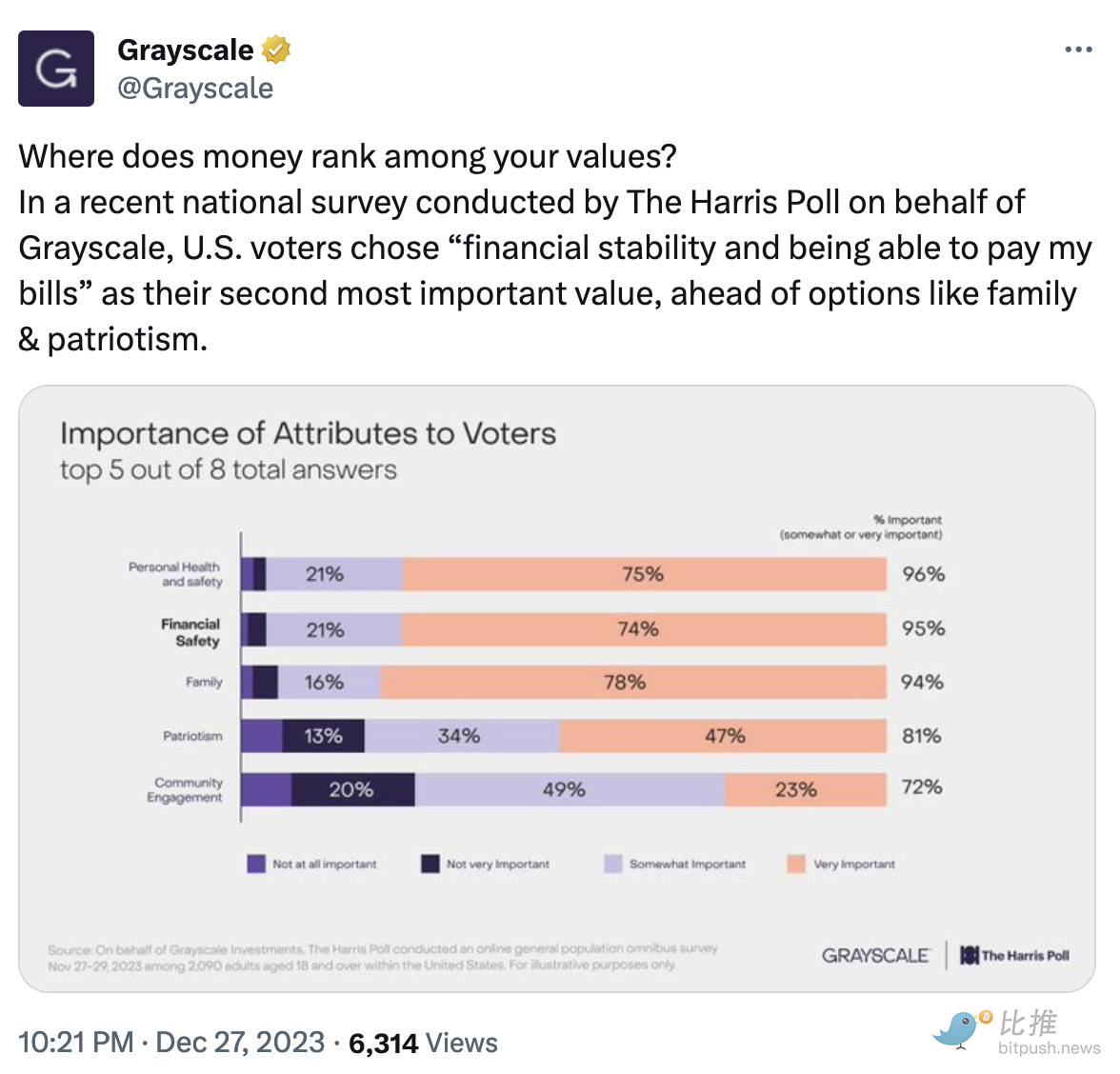
Task: Click the "Somewhat important" legend swatch
Action: 613,864
